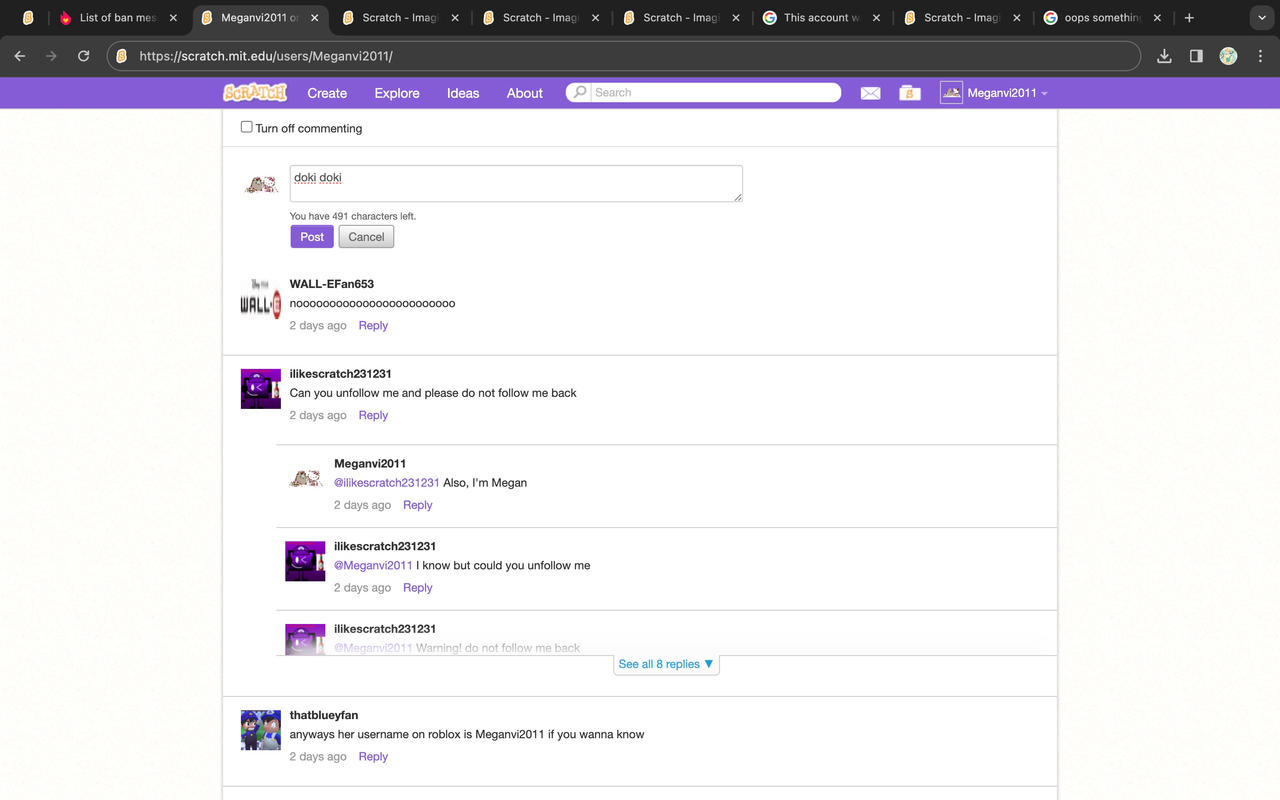The height and width of the screenshot is (800, 1280).
Task: Switch to the 'This account w' tab
Action: point(820,18)
